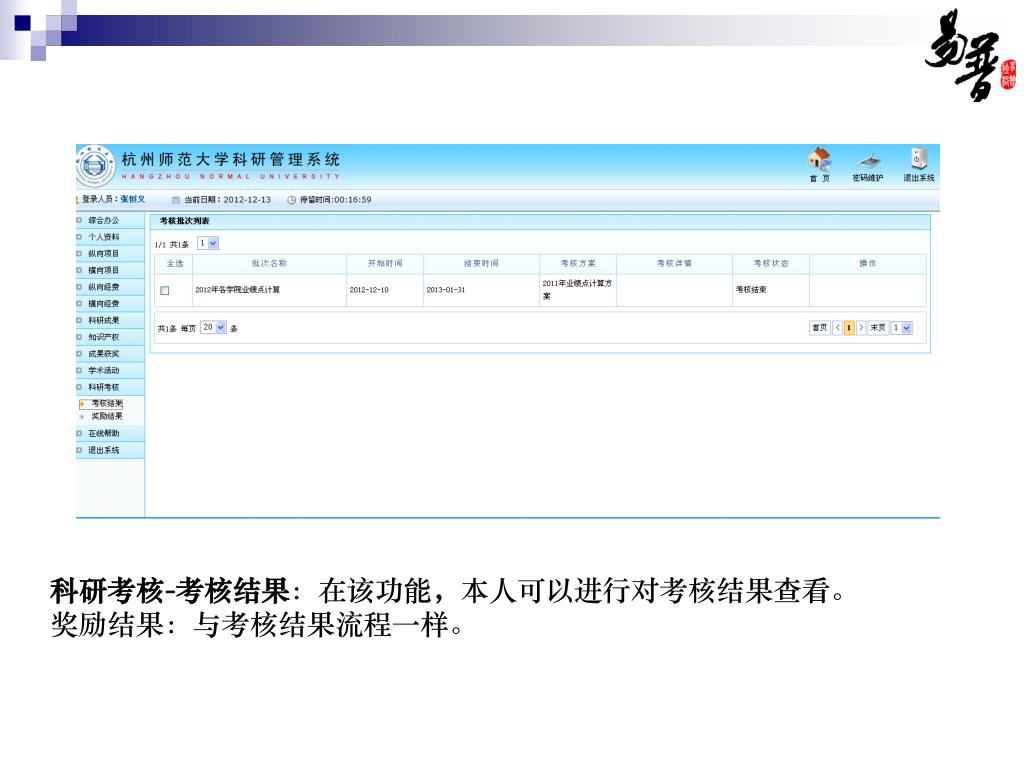Open 学术活动 in the sidebar
The image size is (1024, 768).
pos(104,371)
